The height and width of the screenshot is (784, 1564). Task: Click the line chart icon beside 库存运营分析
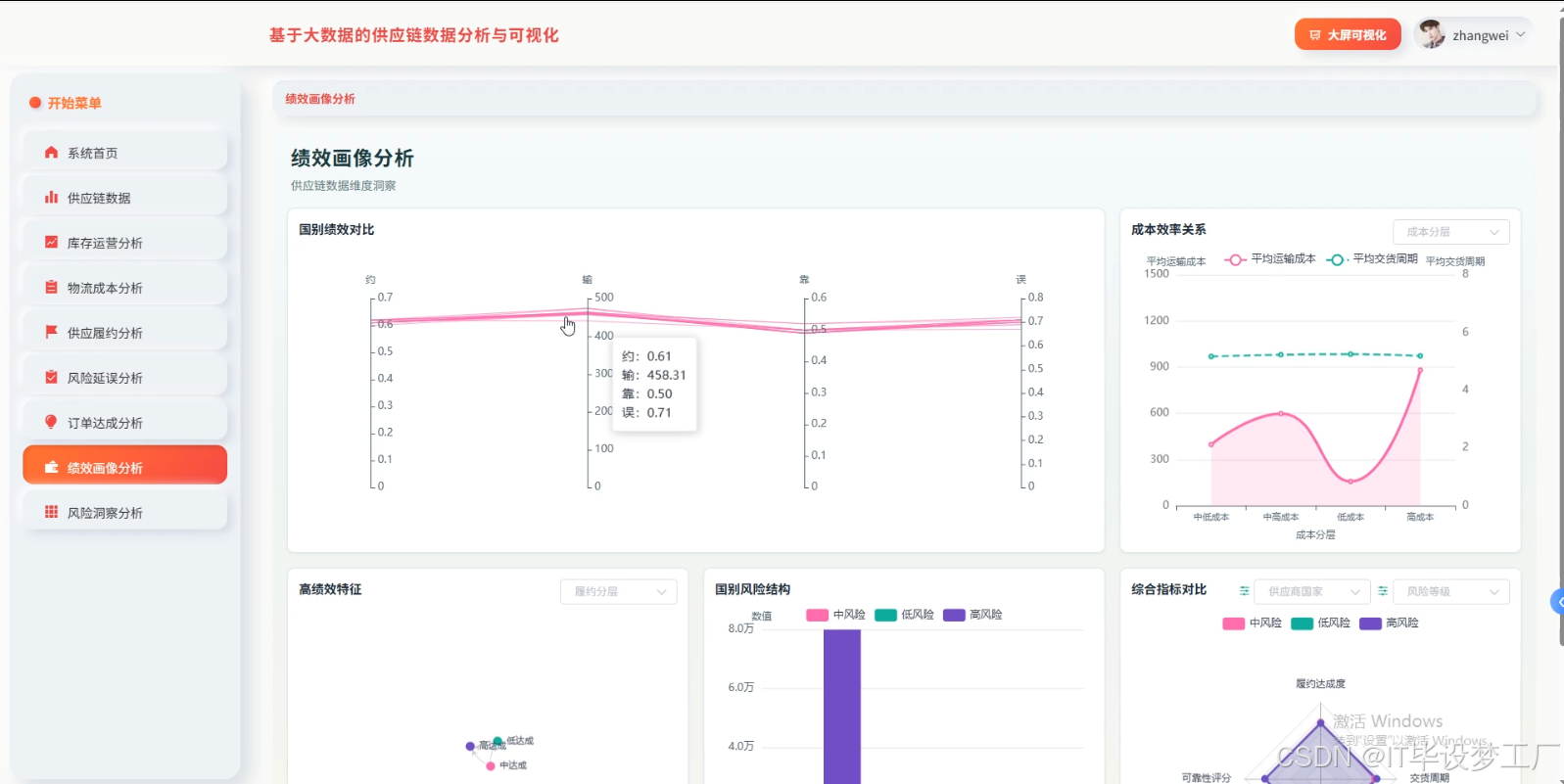[x=51, y=243]
